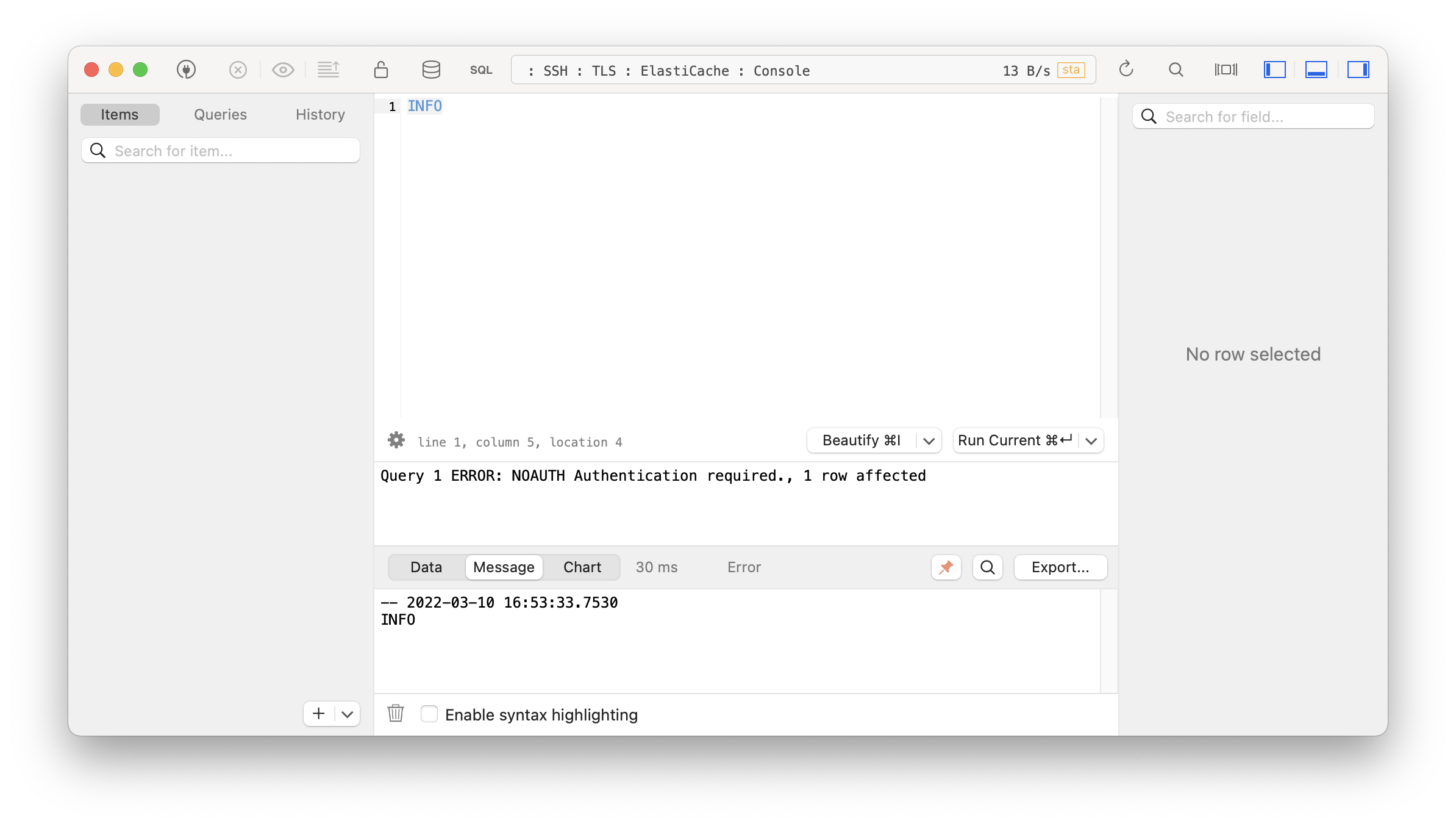
Task: Click the item search field
Action: coord(219,150)
